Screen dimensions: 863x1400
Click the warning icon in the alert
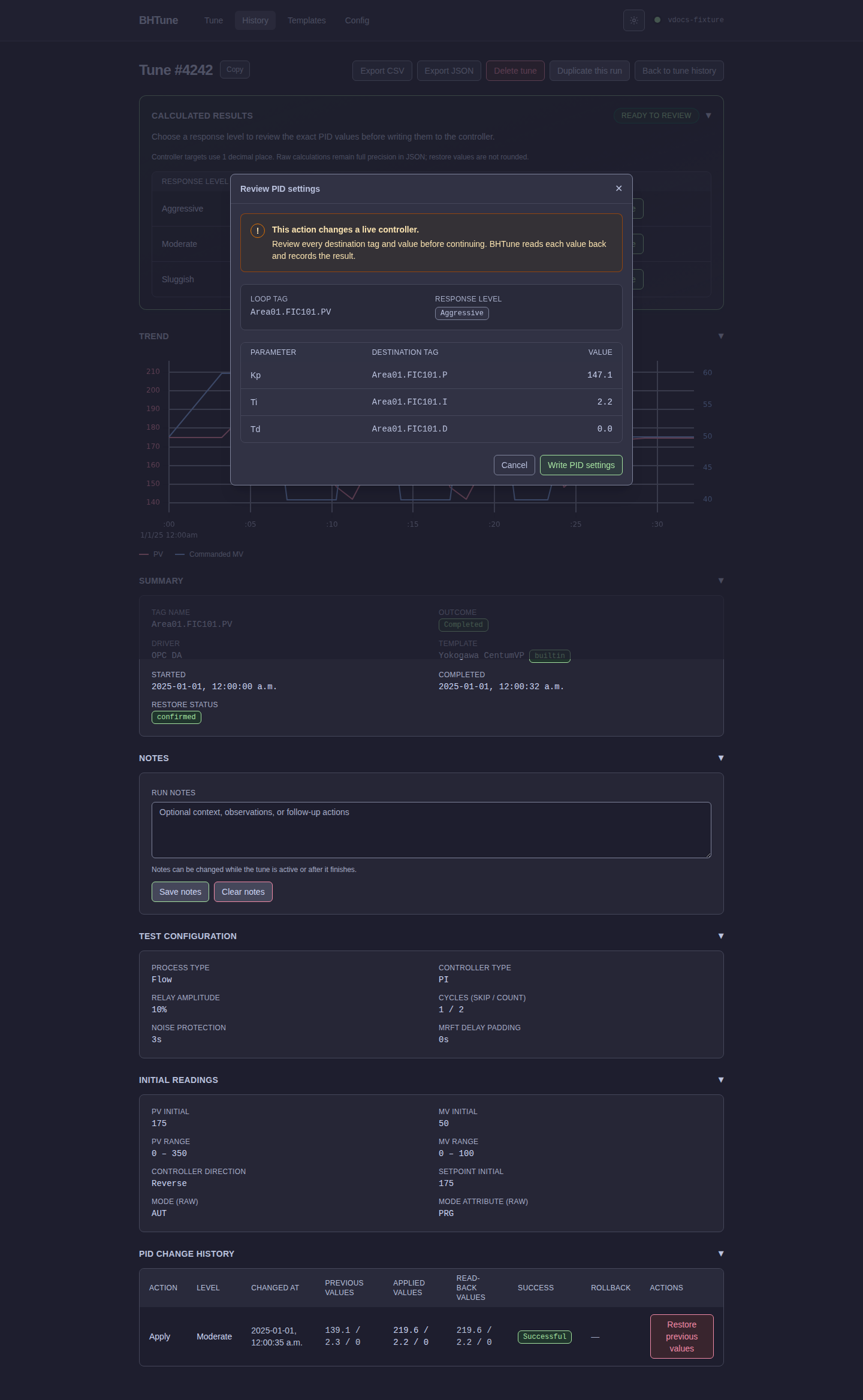click(x=258, y=231)
